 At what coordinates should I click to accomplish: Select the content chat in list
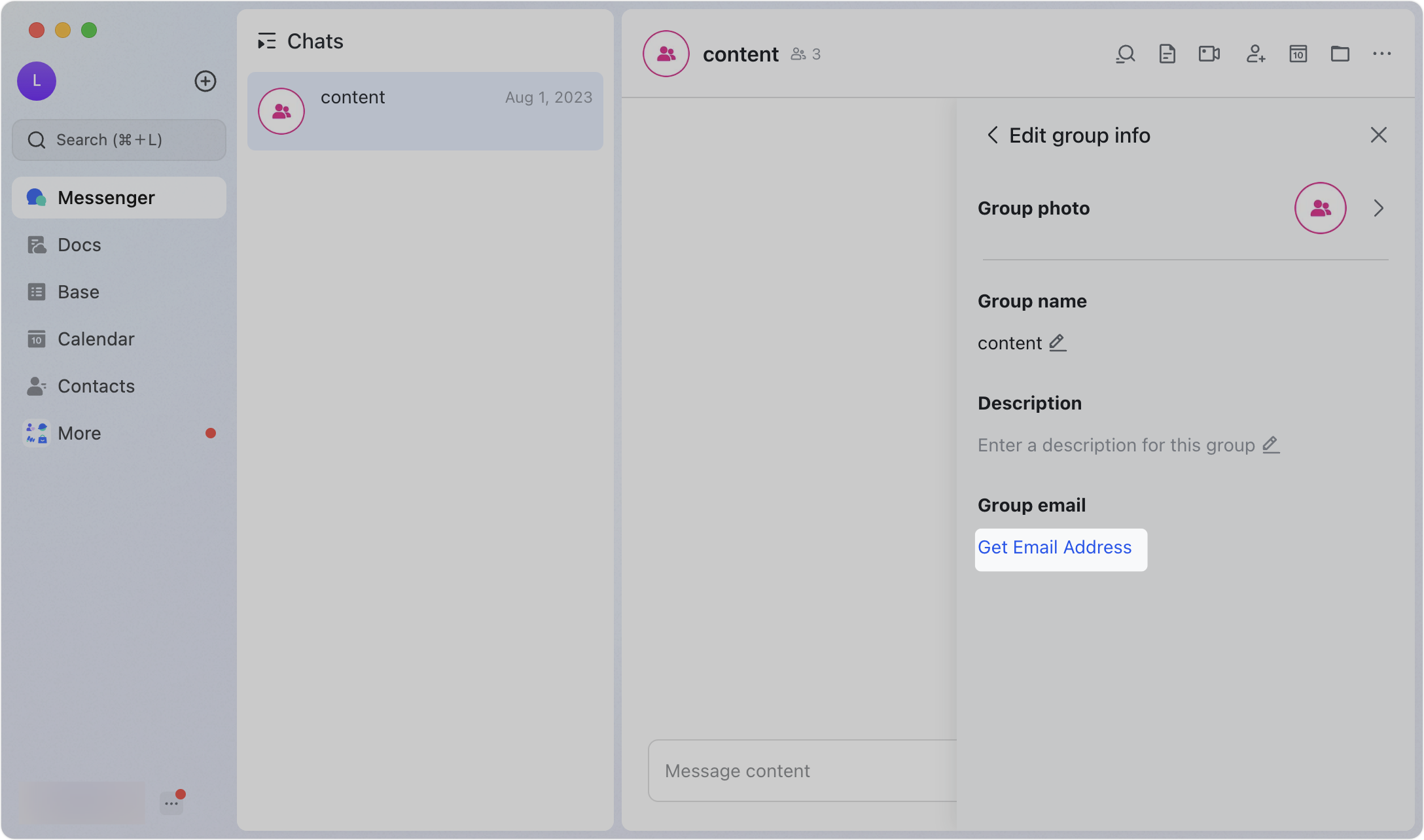point(425,111)
